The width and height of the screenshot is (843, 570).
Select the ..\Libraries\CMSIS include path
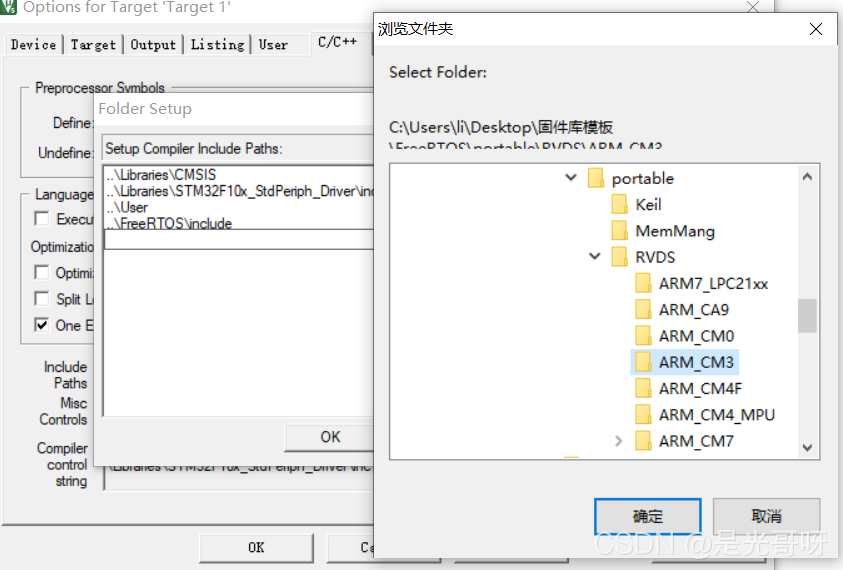161,175
